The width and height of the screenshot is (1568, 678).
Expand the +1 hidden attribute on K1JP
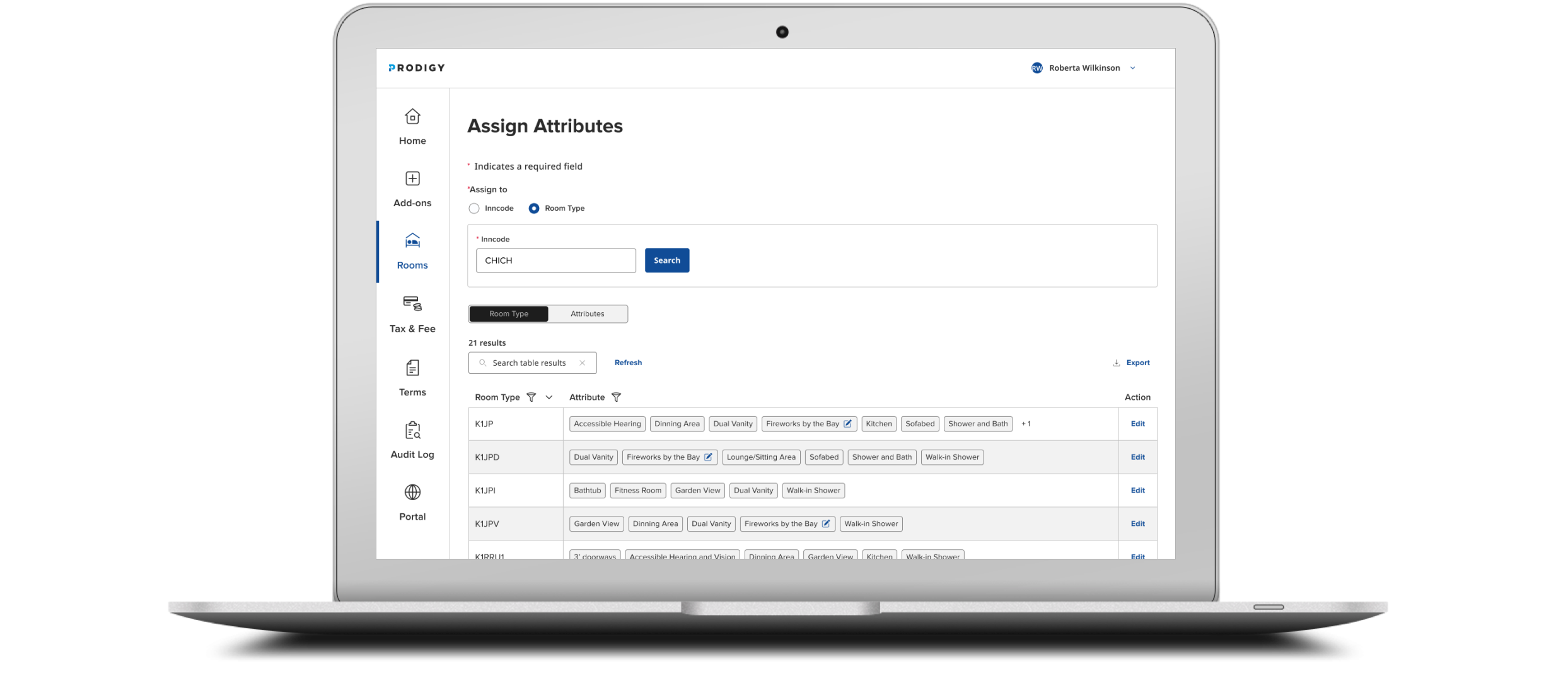click(1026, 423)
